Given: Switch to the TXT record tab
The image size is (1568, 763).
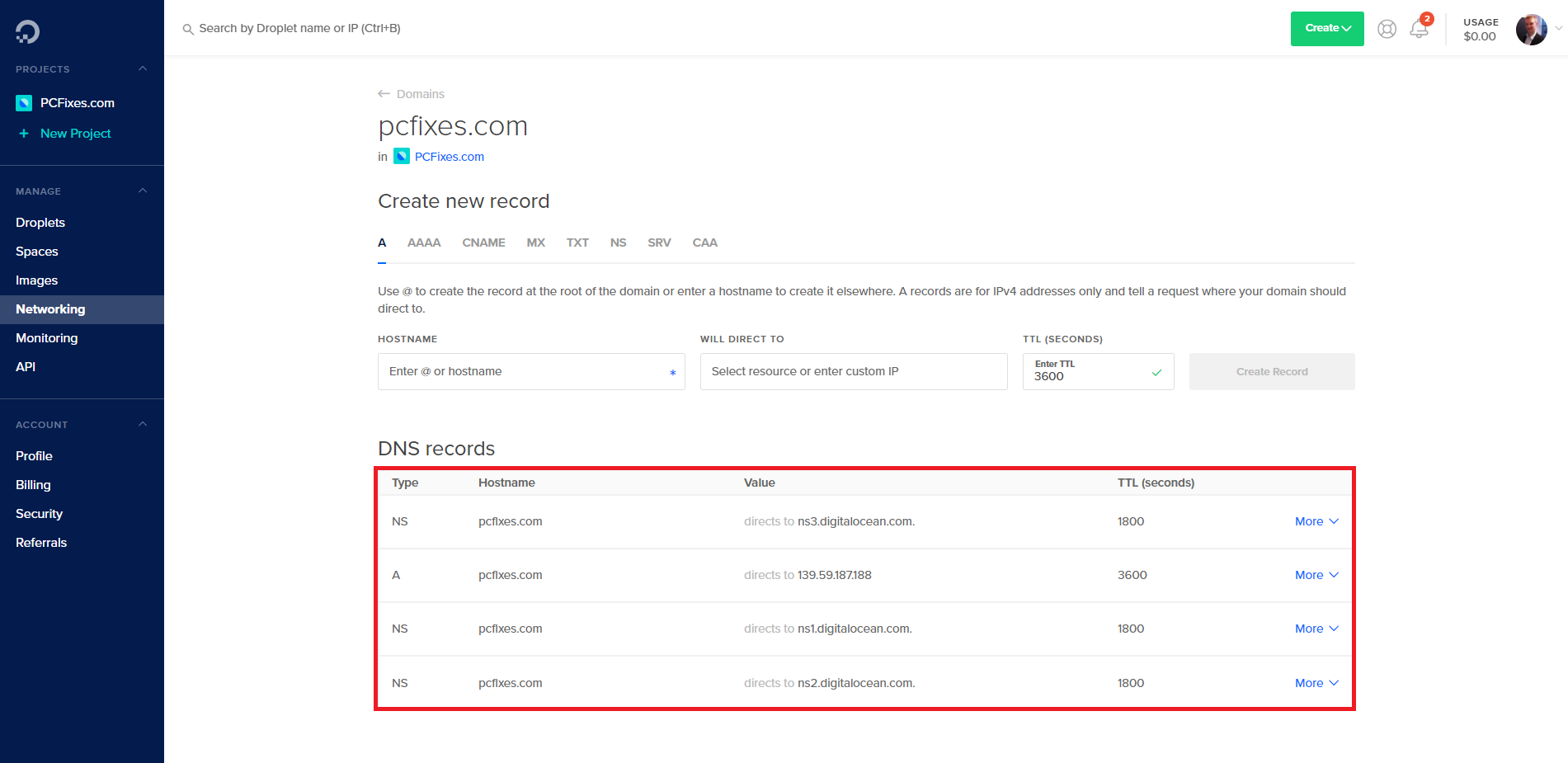Looking at the screenshot, I should point(577,243).
